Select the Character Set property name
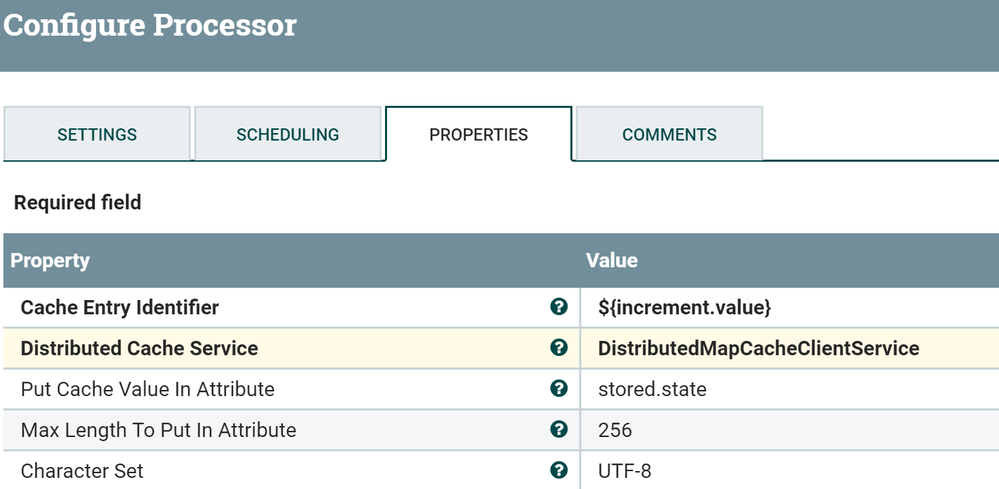This screenshot has width=999, height=489. 82,470
